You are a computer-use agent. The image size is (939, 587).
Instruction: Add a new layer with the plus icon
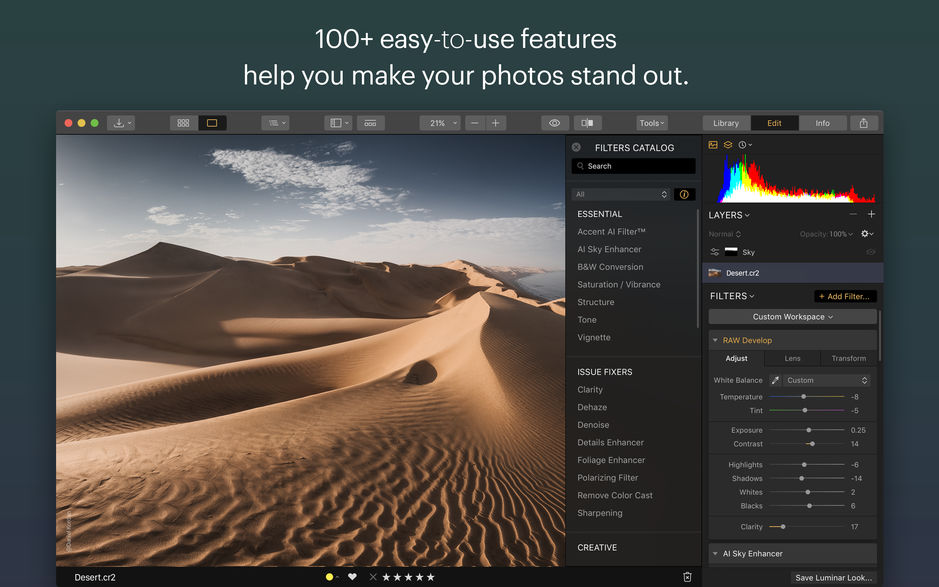[871, 214]
